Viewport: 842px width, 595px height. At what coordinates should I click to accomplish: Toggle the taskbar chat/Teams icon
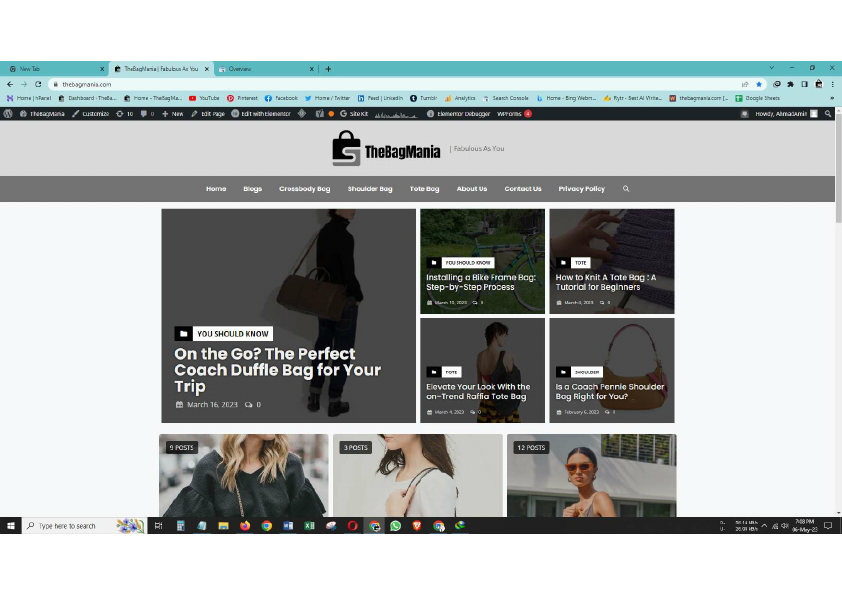pyautogui.click(x=826, y=525)
